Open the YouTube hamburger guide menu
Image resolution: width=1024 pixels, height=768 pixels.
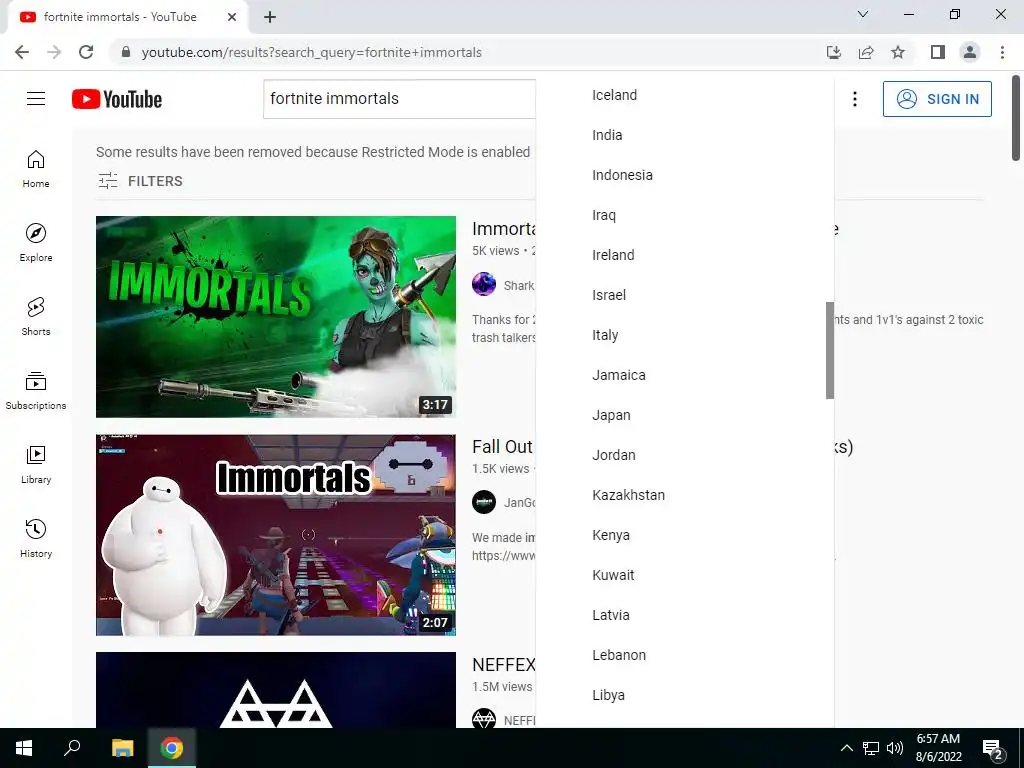[36, 99]
